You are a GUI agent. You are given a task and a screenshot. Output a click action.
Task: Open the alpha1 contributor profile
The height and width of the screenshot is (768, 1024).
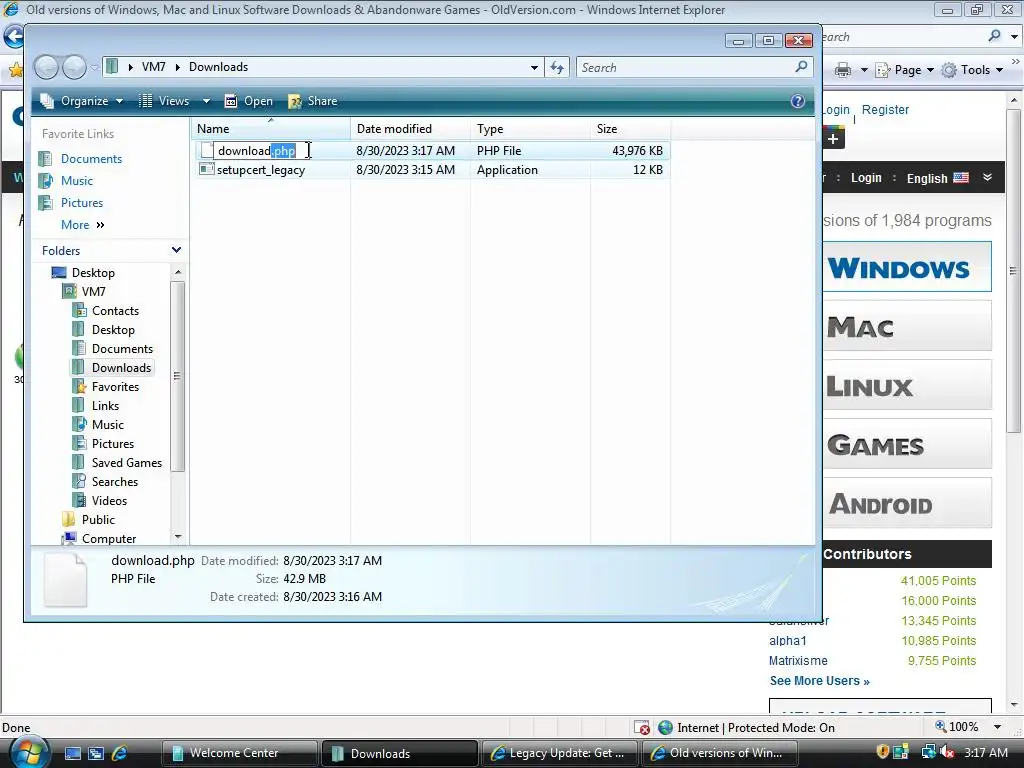[x=788, y=641]
